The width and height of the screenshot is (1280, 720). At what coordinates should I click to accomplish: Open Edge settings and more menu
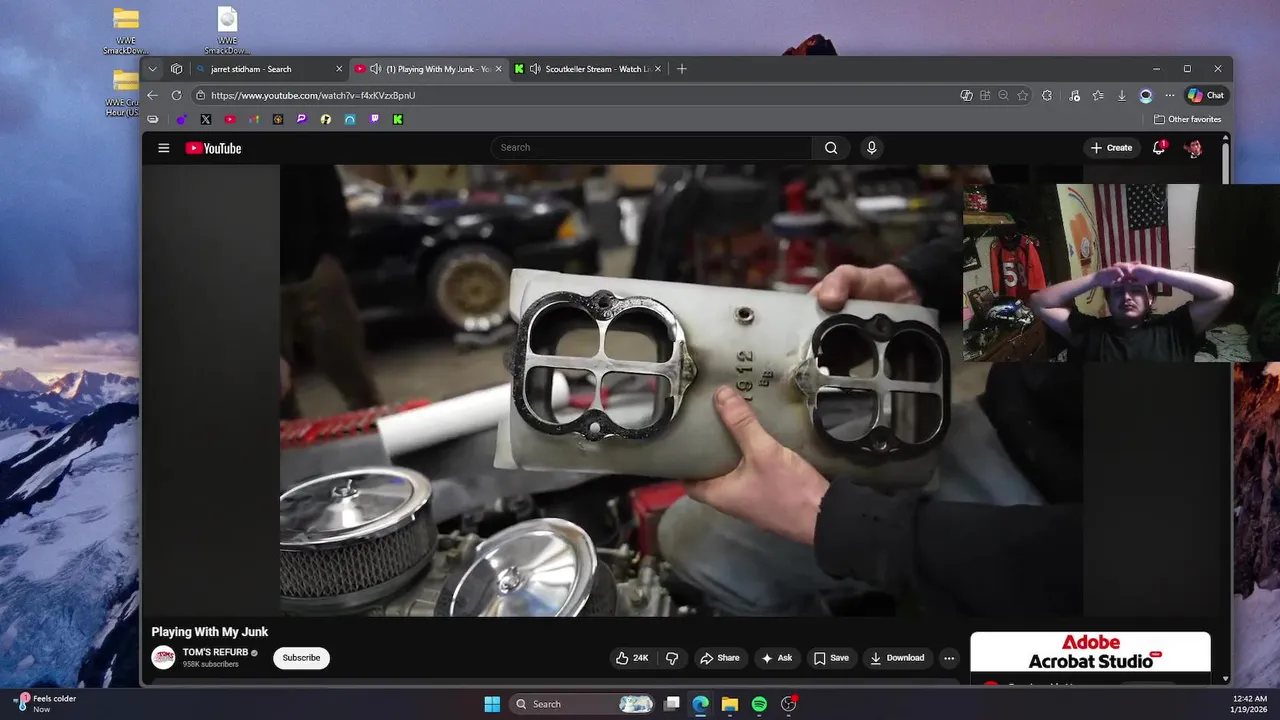coord(1170,95)
